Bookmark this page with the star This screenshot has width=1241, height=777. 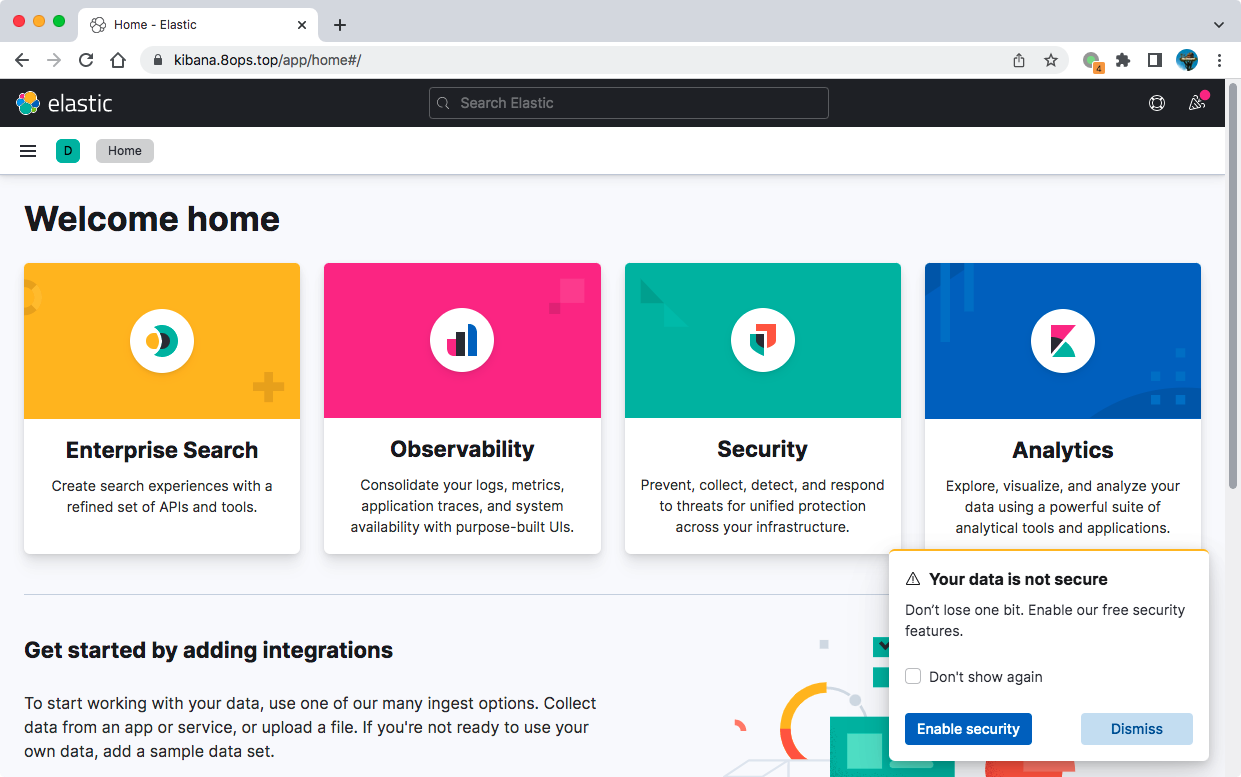pos(1051,60)
